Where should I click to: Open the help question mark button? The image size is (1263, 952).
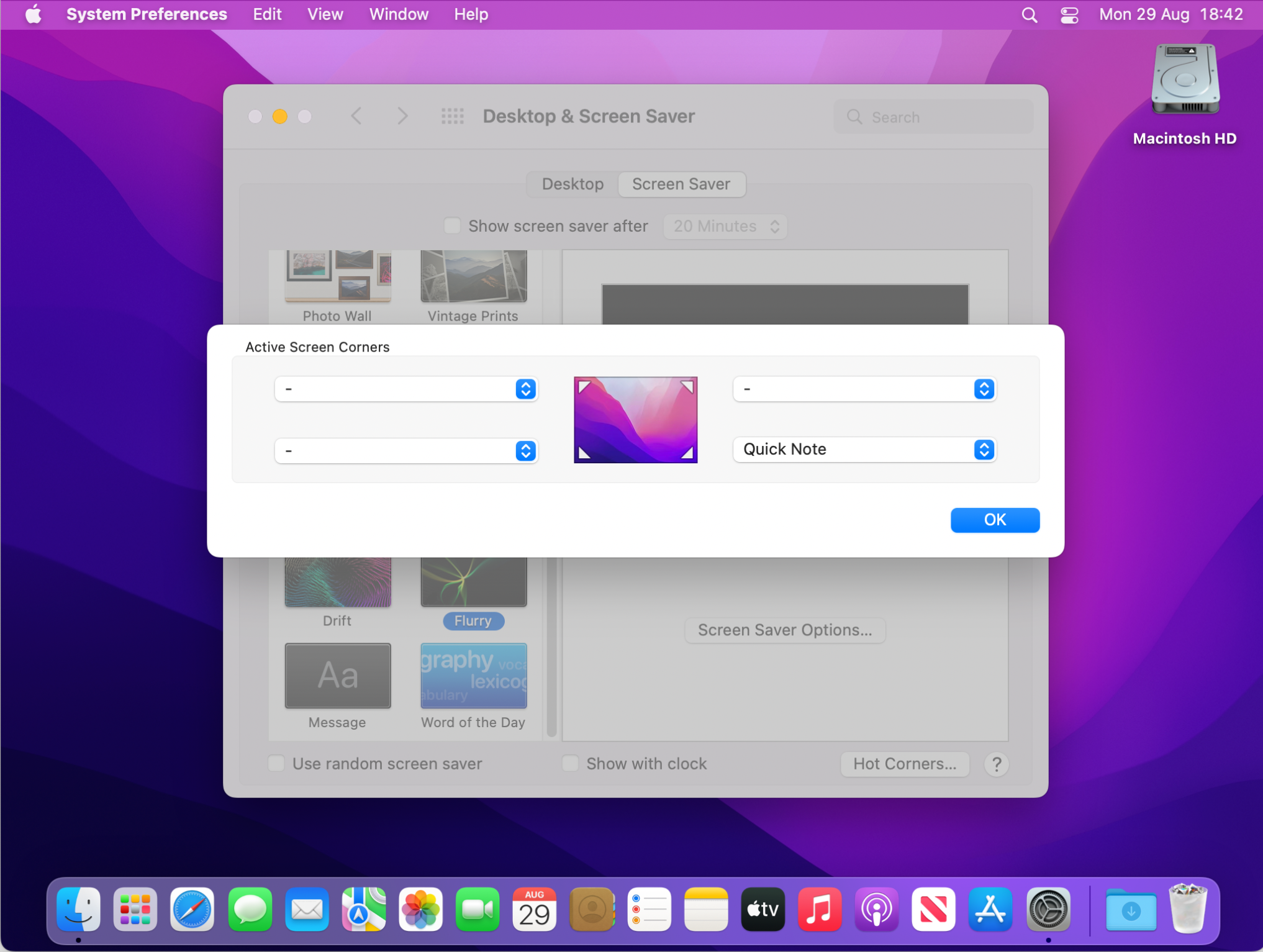pos(996,764)
